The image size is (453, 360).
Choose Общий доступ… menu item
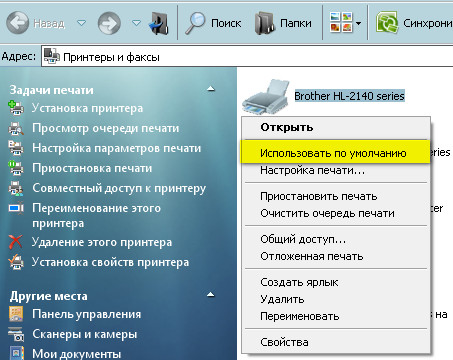tap(336, 239)
